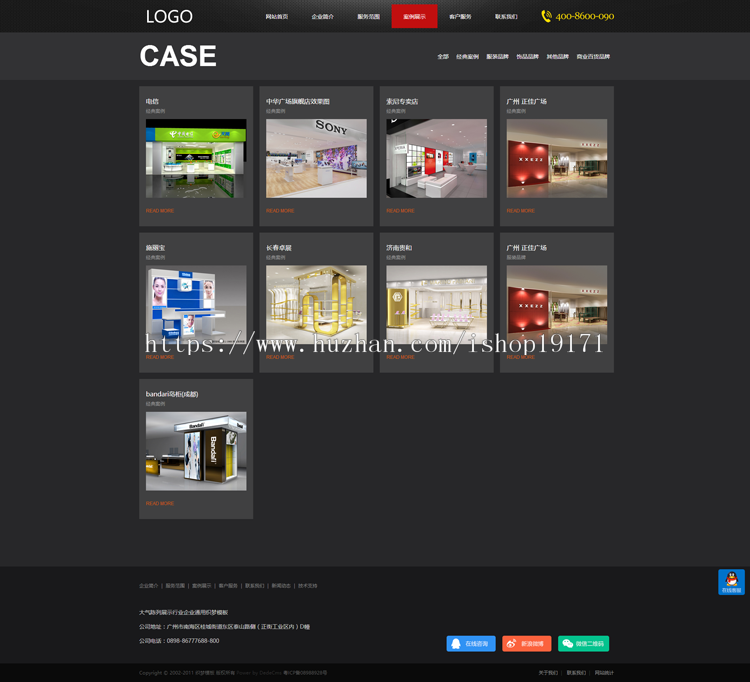The width and height of the screenshot is (750, 682).
Task: Open the 长春卓展 case title
Action: (x=279, y=248)
